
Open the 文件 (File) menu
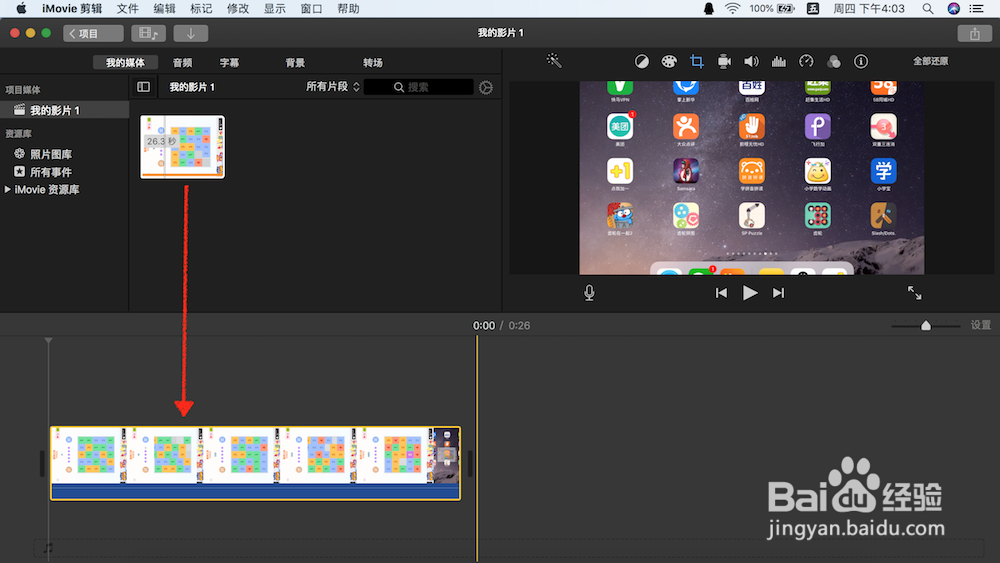tap(128, 8)
